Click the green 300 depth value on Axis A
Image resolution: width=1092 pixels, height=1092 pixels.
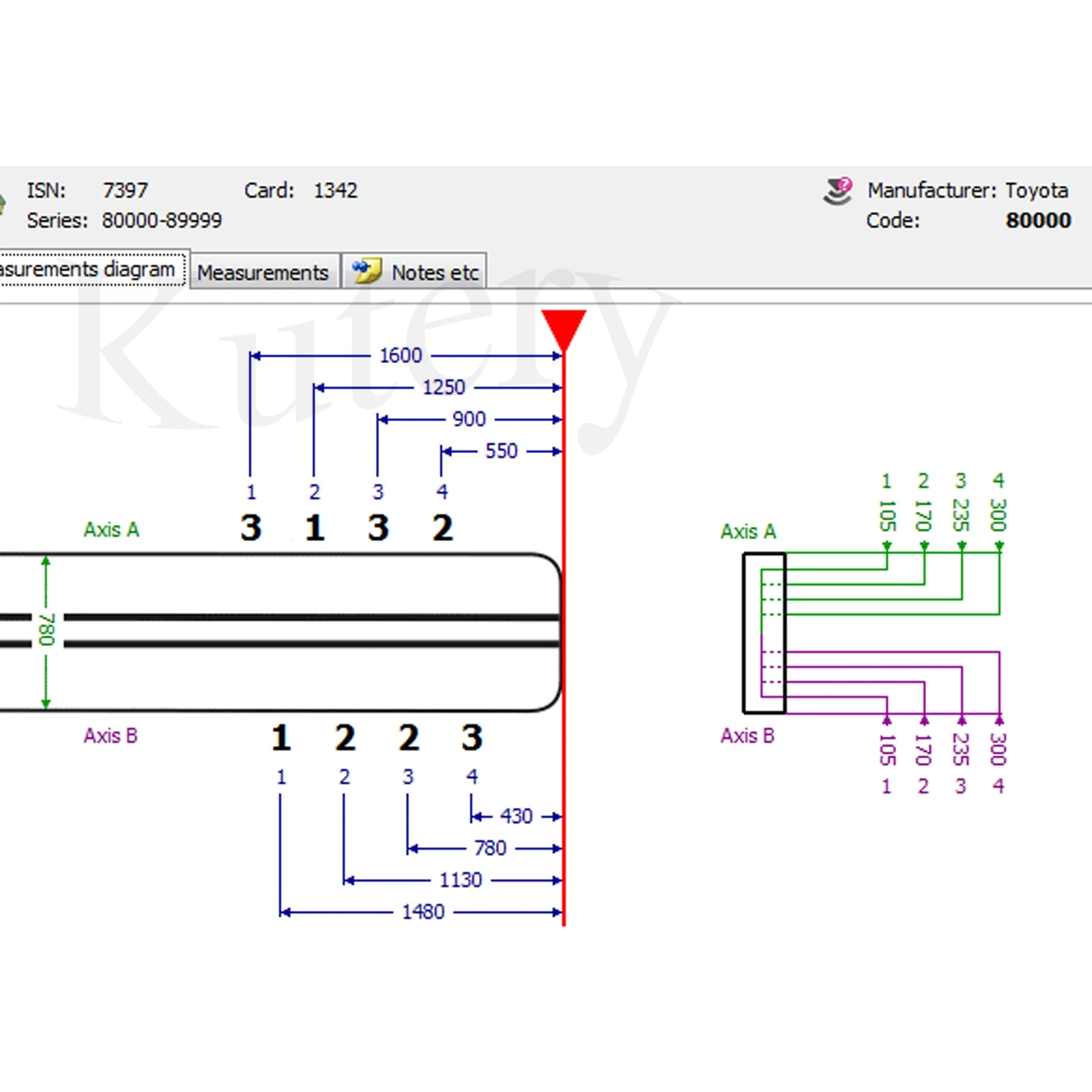(x=998, y=516)
